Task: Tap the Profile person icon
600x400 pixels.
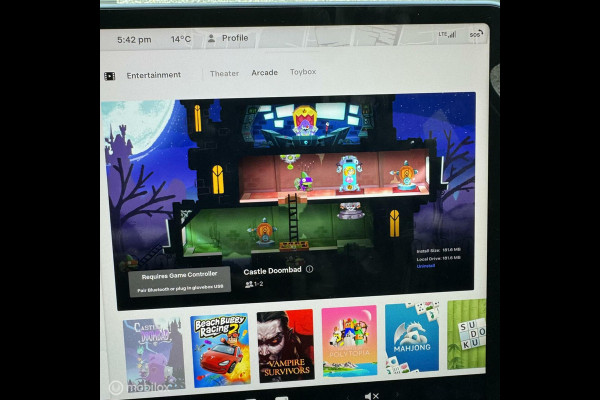Action: pyautogui.click(x=211, y=39)
